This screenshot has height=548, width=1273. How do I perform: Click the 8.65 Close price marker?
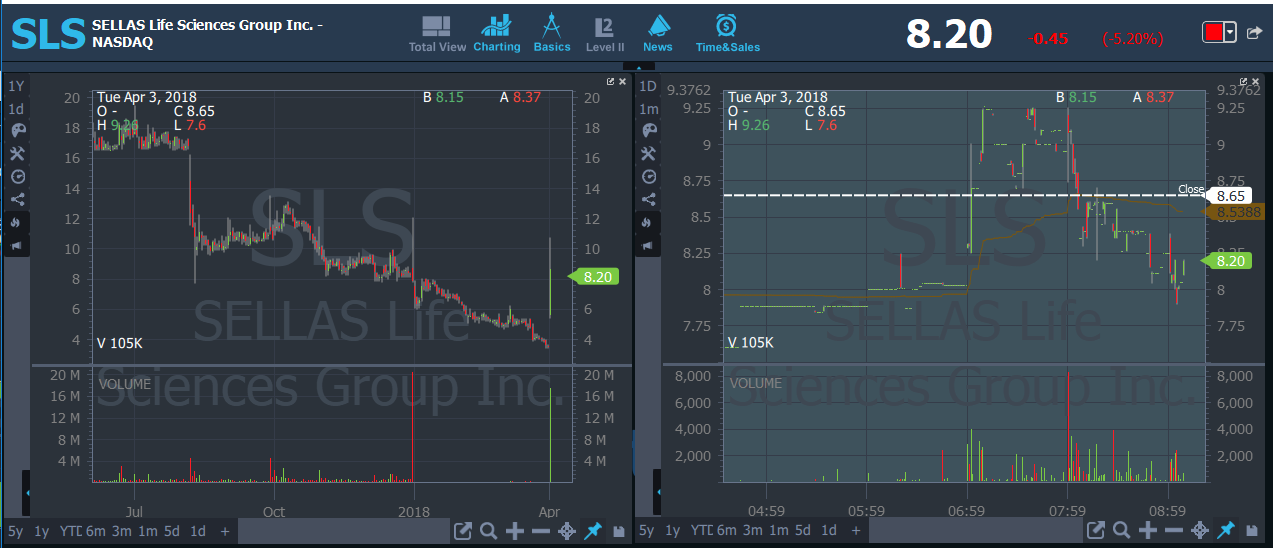pos(1229,196)
